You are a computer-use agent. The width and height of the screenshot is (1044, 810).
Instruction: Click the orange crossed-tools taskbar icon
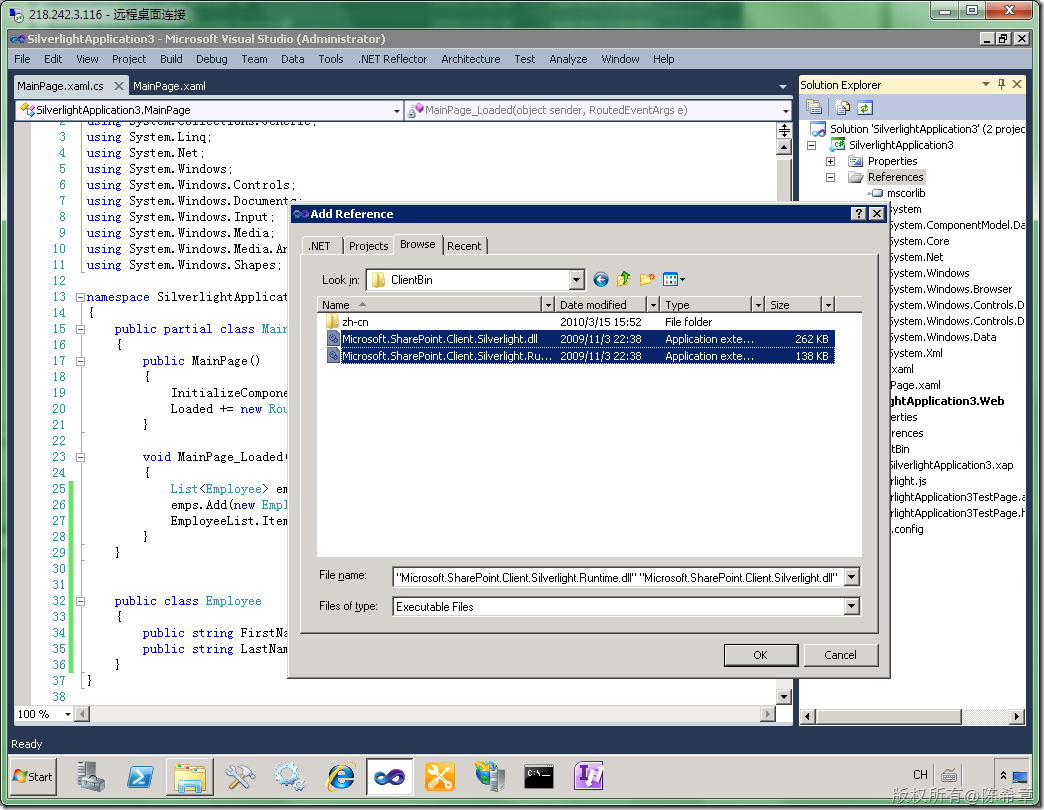click(x=439, y=776)
